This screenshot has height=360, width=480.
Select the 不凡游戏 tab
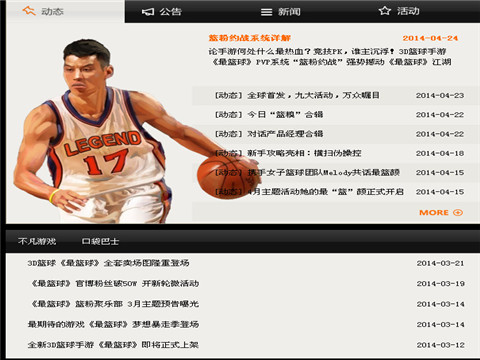pyautogui.click(x=37, y=241)
